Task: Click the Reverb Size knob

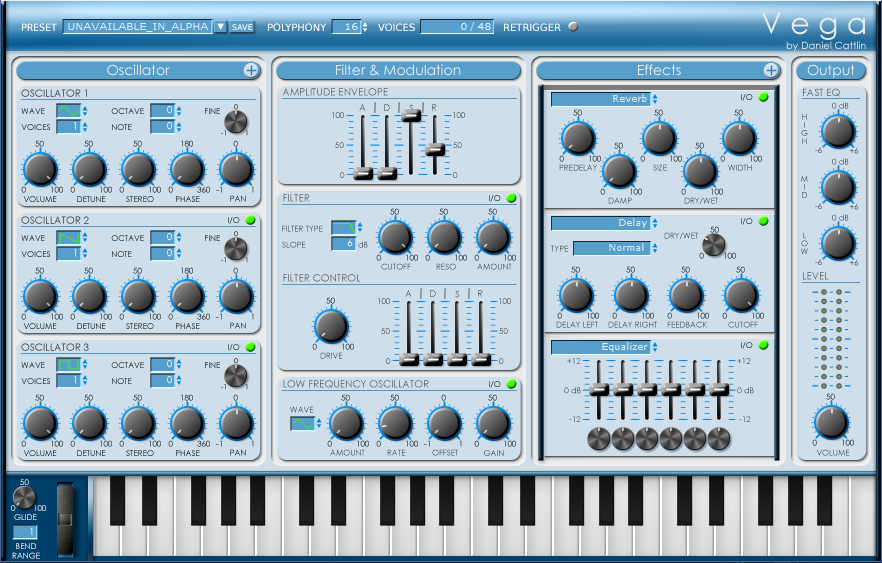Action: 659,138
